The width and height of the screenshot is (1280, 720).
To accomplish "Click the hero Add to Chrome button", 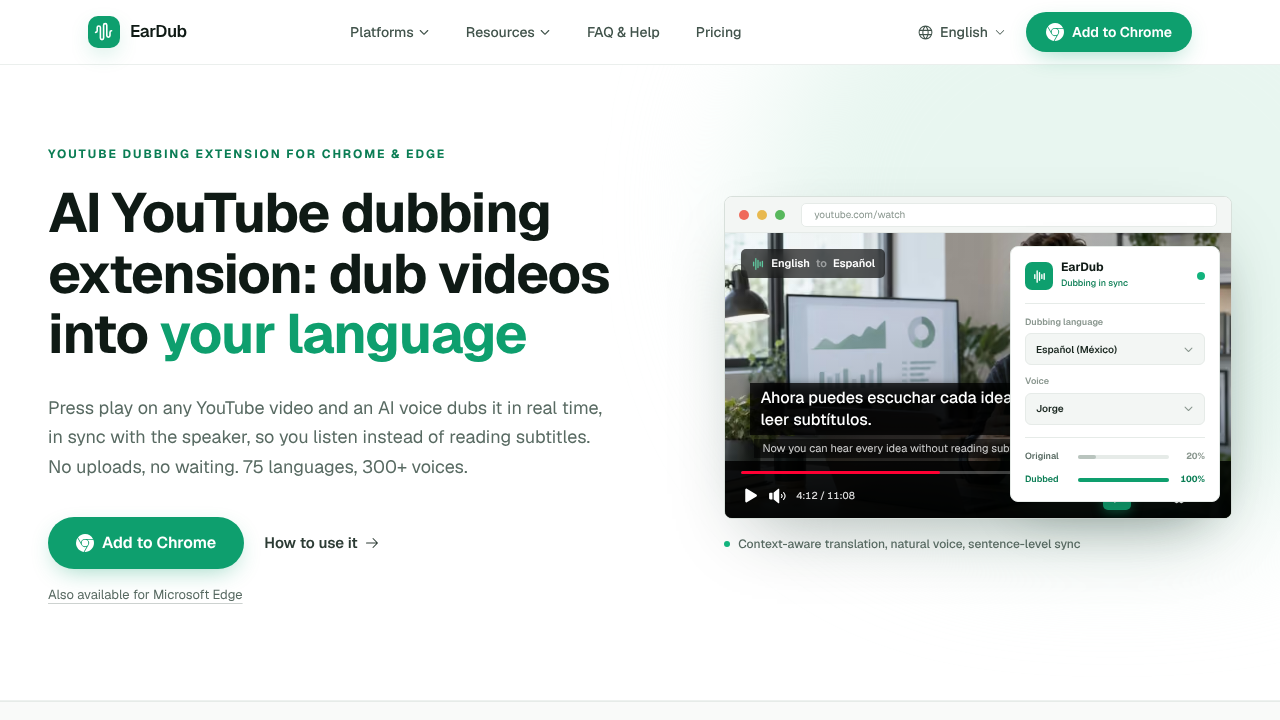I will click(x=146, y=543).
